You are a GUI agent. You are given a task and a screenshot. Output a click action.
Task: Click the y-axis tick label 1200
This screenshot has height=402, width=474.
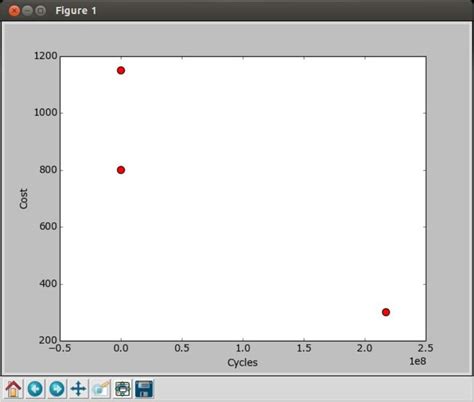click(x=46, y=56)
